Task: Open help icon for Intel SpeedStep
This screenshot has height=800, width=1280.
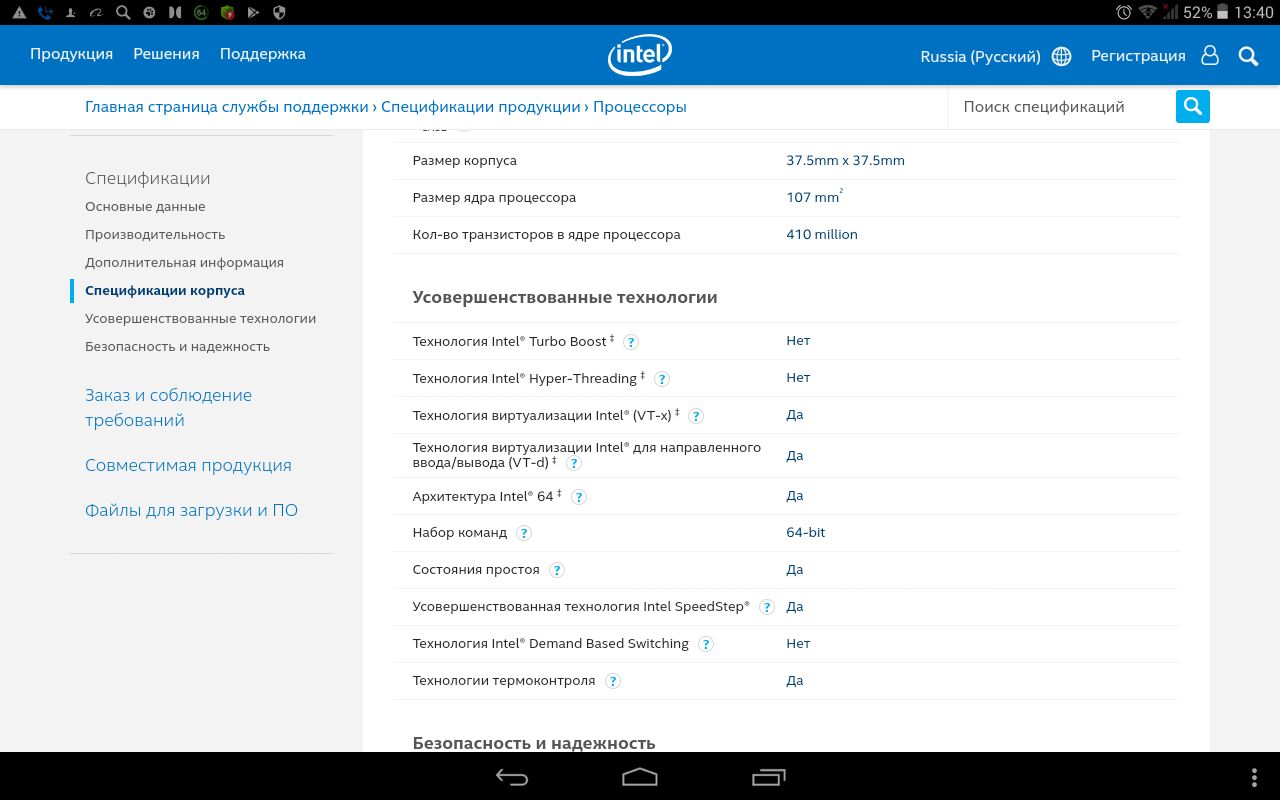Action: click(767, 607)
